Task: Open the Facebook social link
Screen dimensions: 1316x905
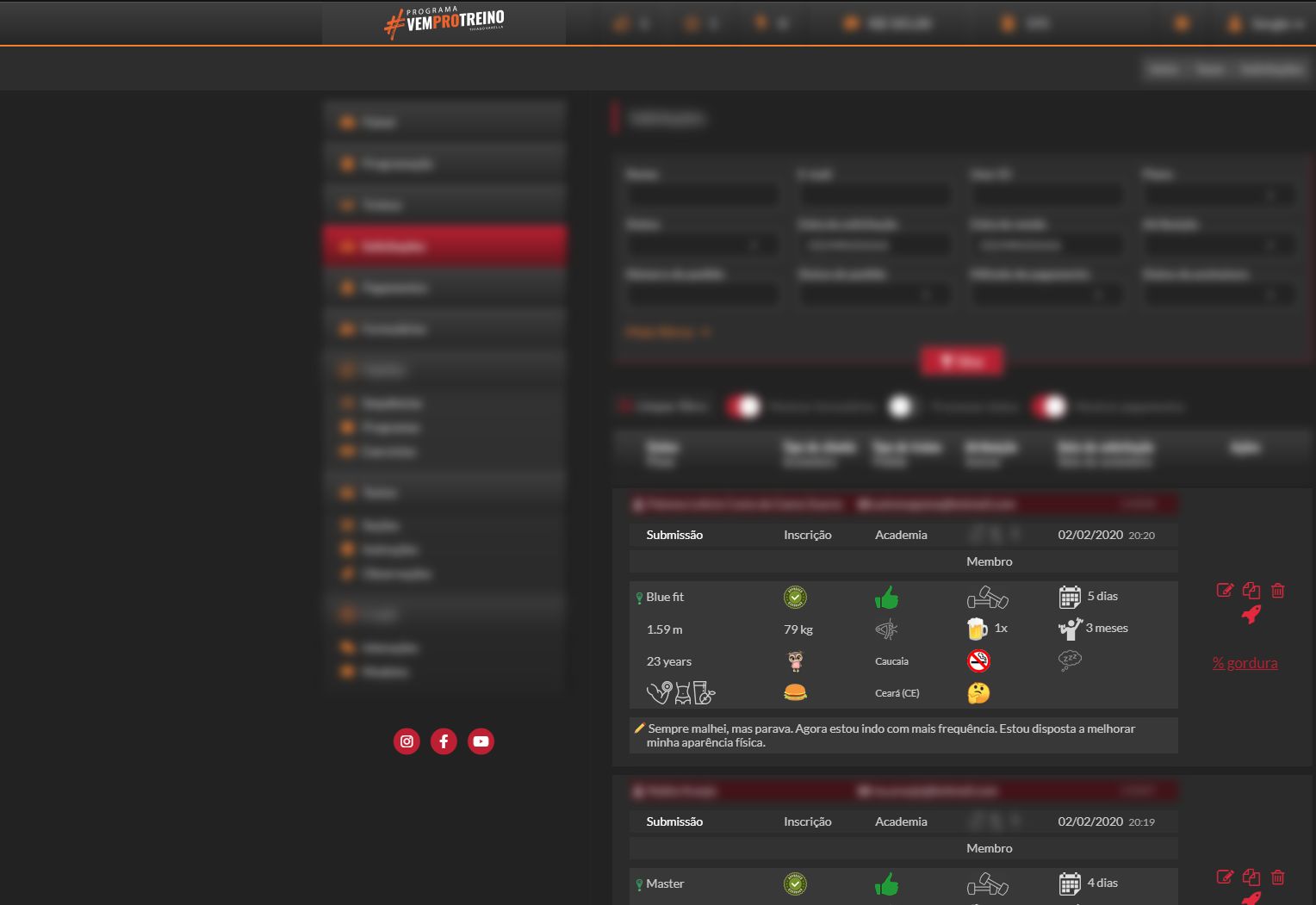Action: point(444,741)
